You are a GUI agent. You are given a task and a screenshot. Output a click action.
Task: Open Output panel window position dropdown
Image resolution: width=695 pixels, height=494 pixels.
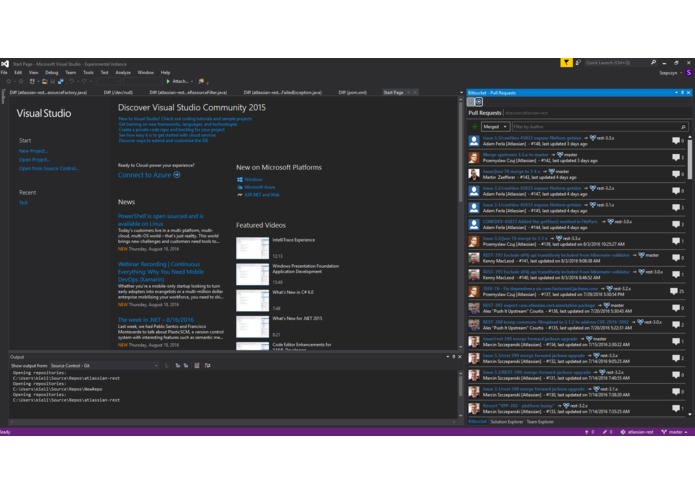[x=447, y=357]
